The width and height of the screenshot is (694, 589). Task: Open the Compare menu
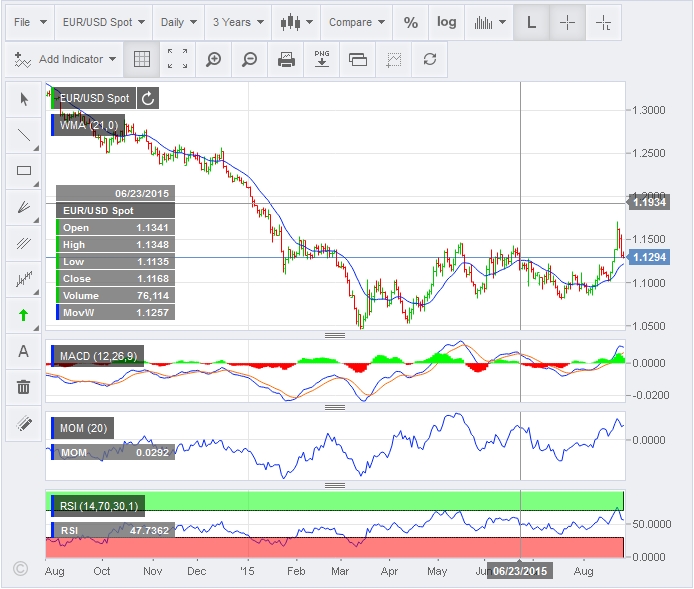point(357,22)
